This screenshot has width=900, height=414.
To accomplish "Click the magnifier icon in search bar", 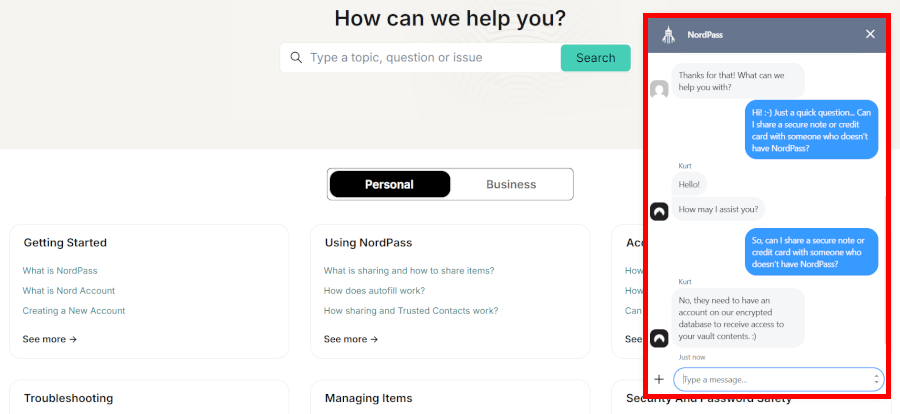I will 296,58.
